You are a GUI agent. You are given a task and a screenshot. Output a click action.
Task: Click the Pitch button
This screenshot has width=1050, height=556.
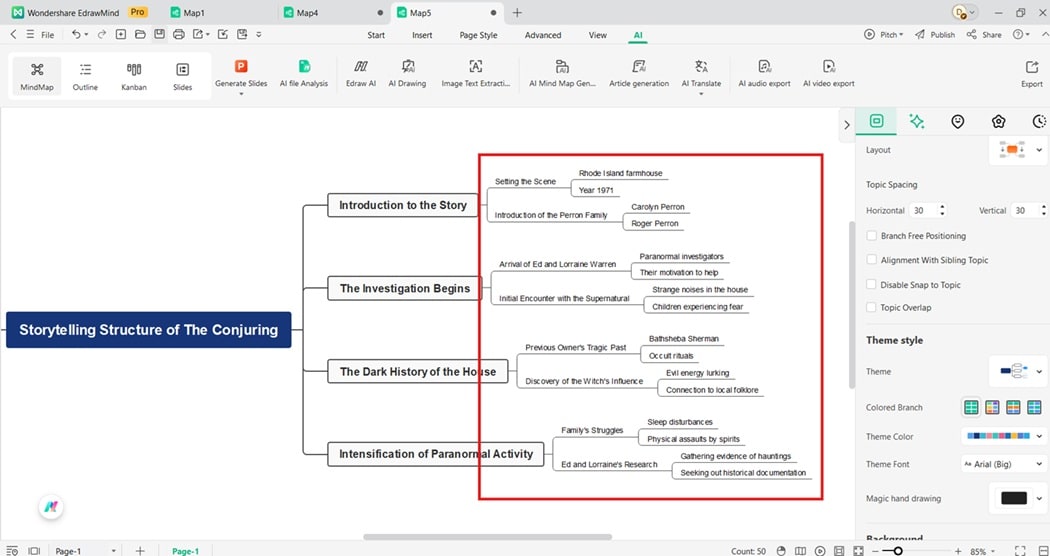point(883,34)
